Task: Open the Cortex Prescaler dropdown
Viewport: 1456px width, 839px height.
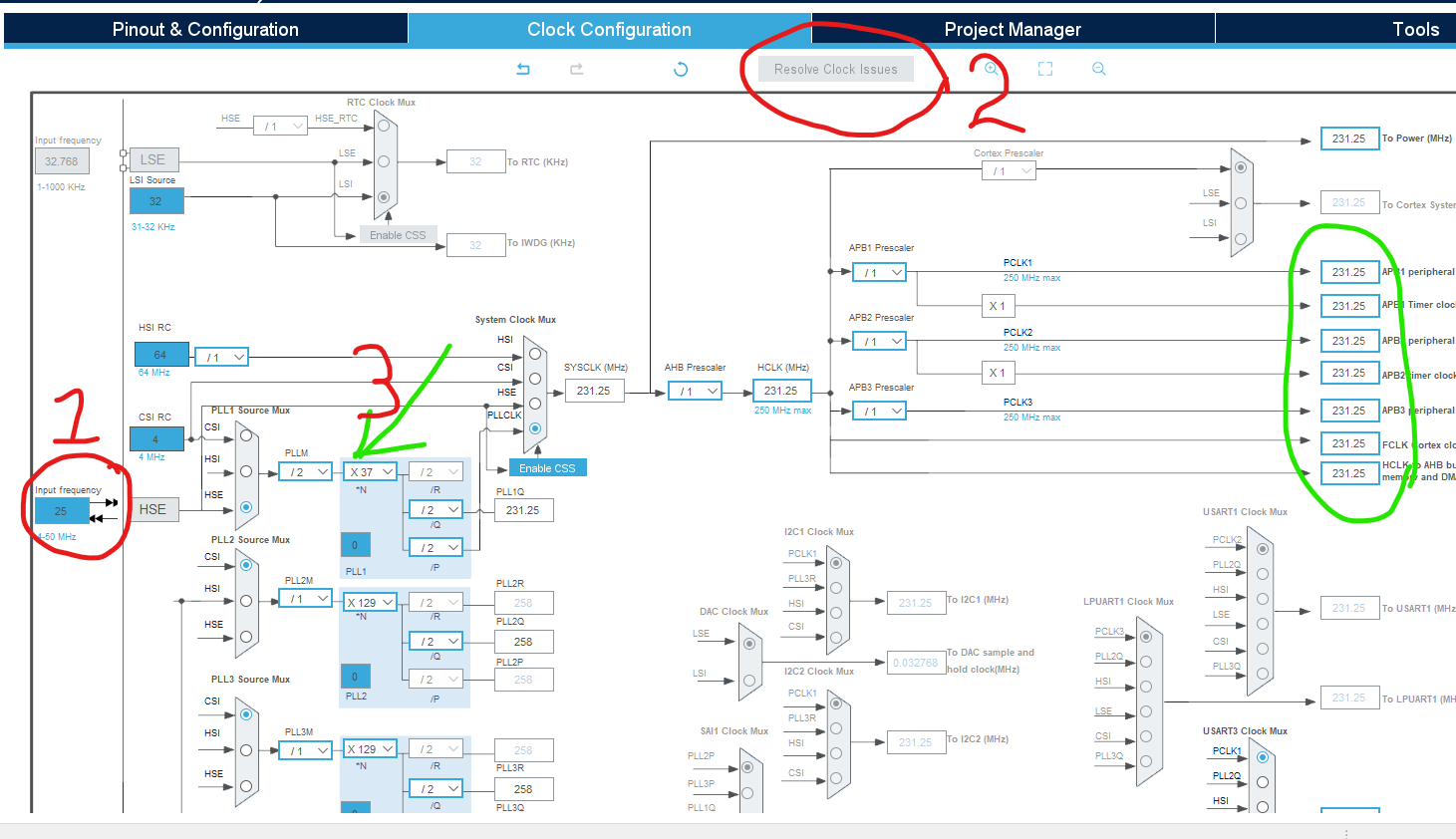Action: tap(1009, 169)
